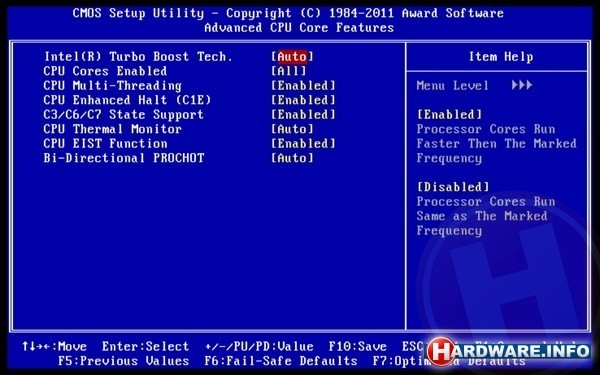Select the CPU Thermal Monitor row

coord(112,129)
